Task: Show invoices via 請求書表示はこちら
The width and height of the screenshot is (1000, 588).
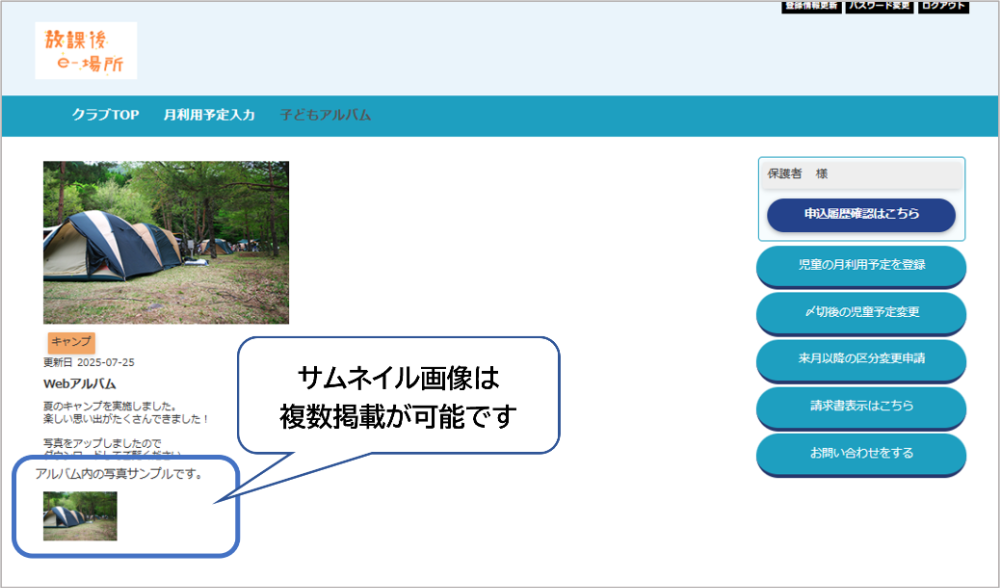Action: (861, 406)
